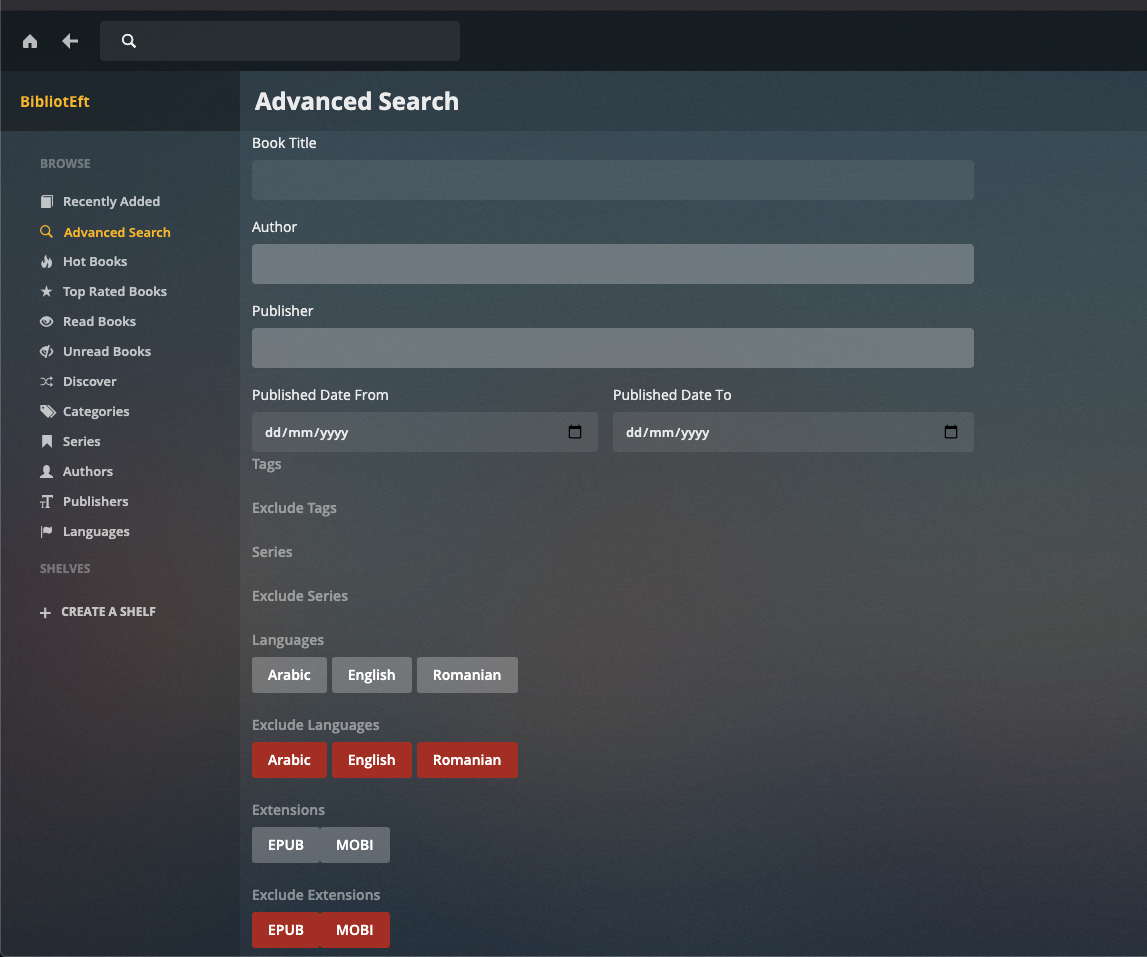Click the Unread Books crossed-eye icon
The image size is (1147, 957).
click(x=47, y=351)
